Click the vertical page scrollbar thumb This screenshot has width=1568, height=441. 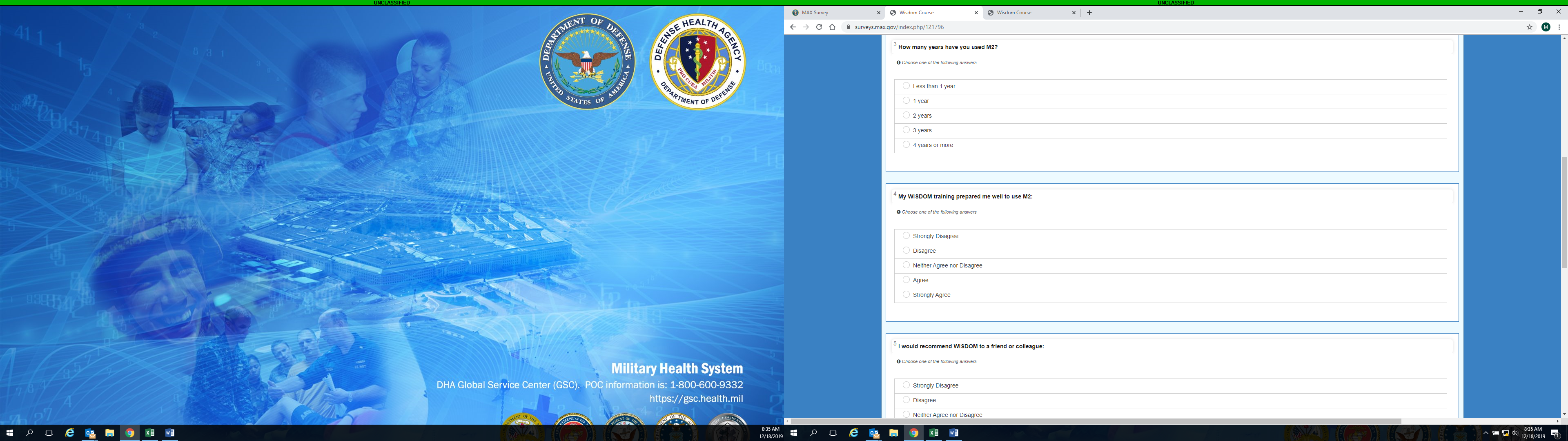[1564, 212]
